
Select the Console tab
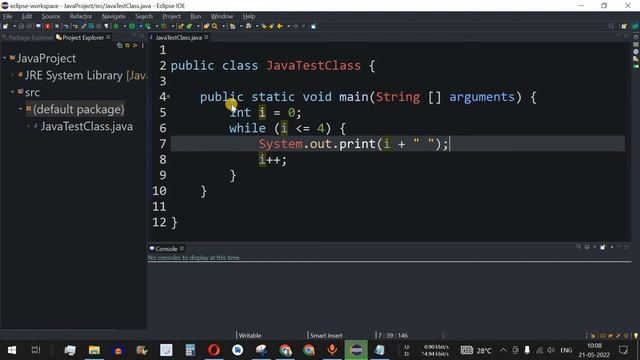click(x=167, y=249)
